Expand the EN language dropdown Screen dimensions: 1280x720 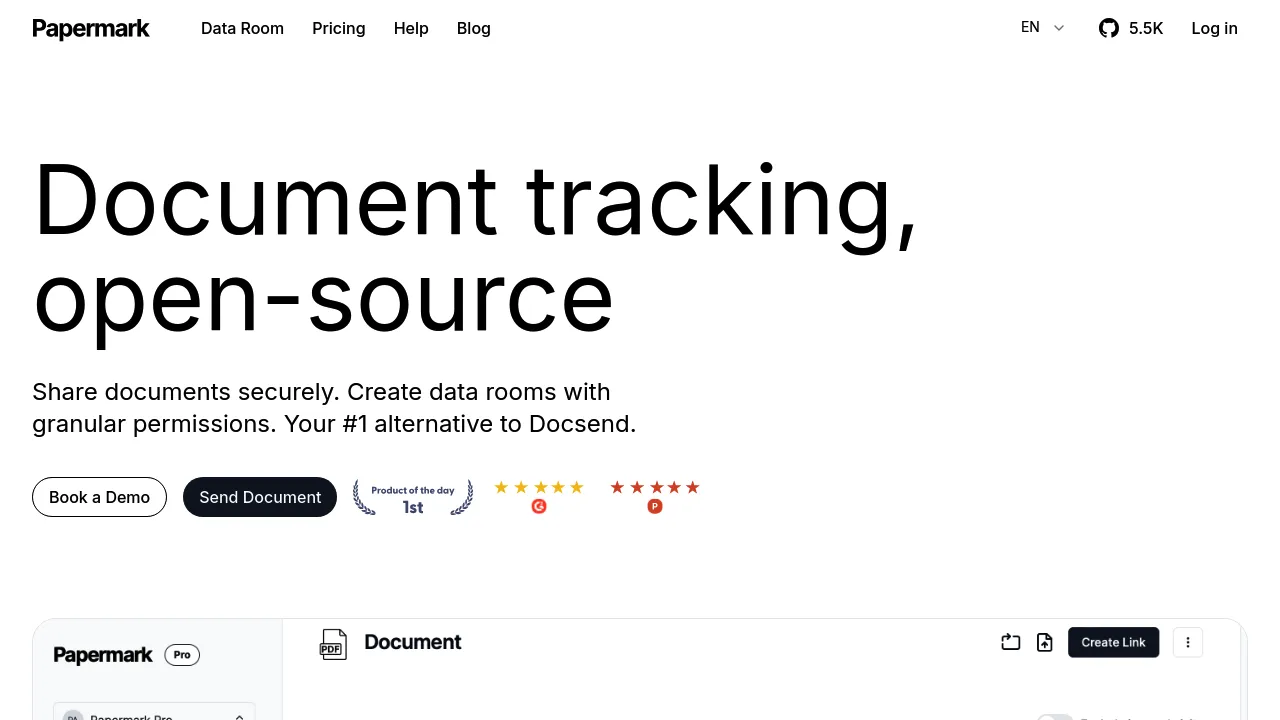coord(1043,28)
